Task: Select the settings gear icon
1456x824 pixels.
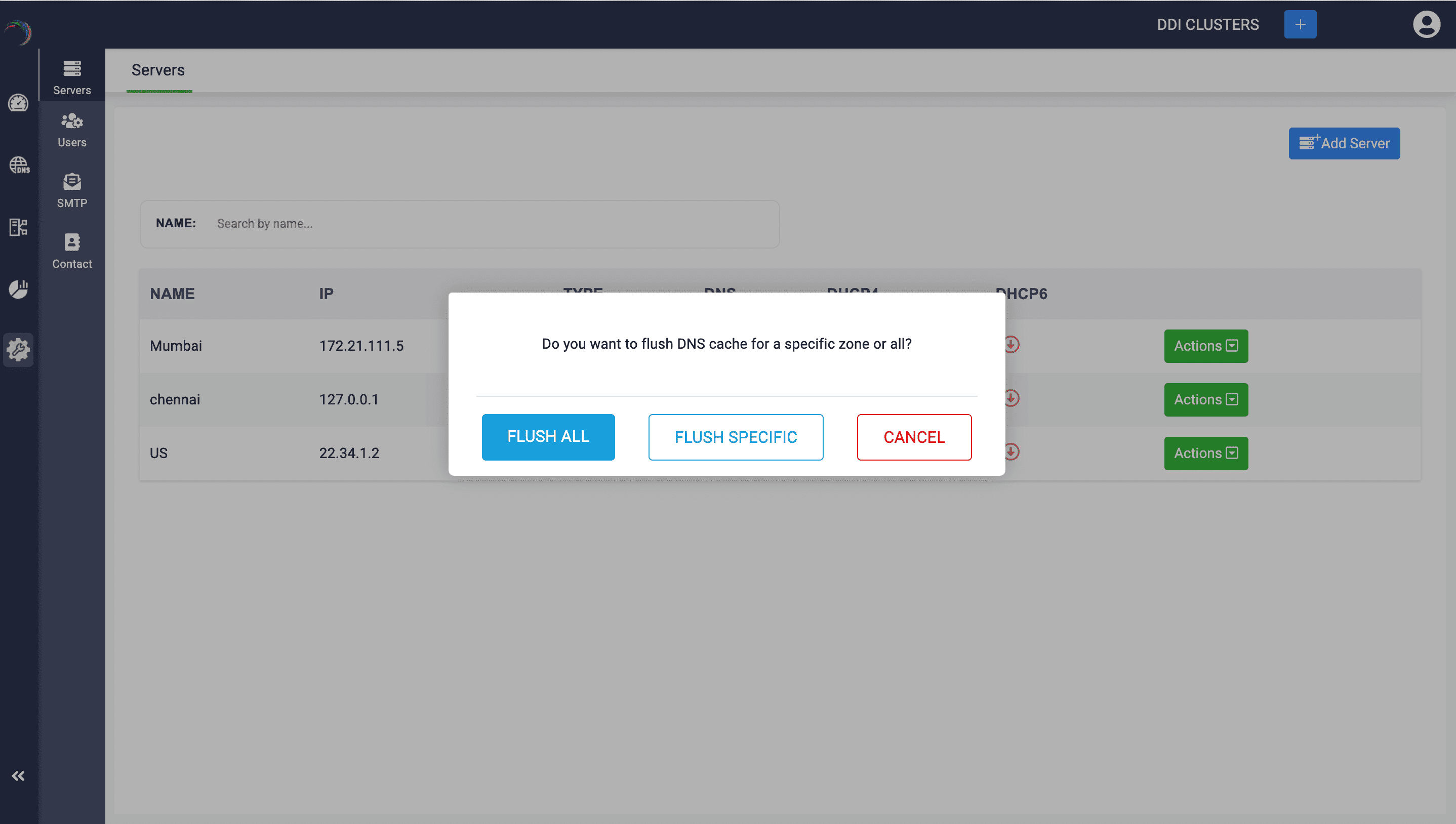Action: pyautogui.click(x=18, y=350)
